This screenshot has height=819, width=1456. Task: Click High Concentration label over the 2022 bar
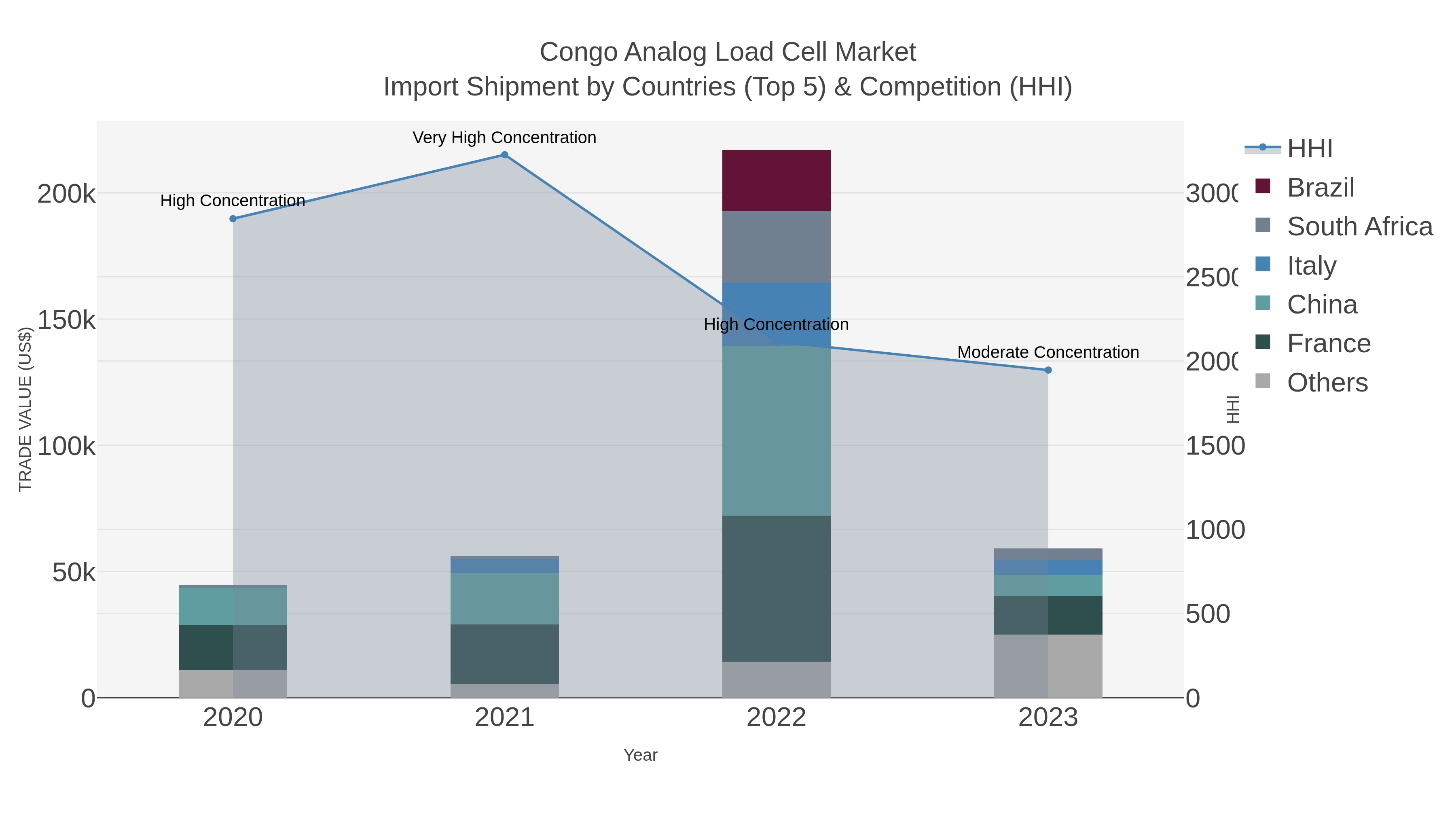pos(776,324)
